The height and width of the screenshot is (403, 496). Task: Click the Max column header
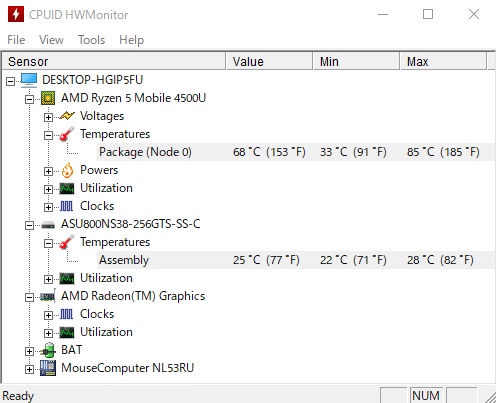click(x=443, y=62)
